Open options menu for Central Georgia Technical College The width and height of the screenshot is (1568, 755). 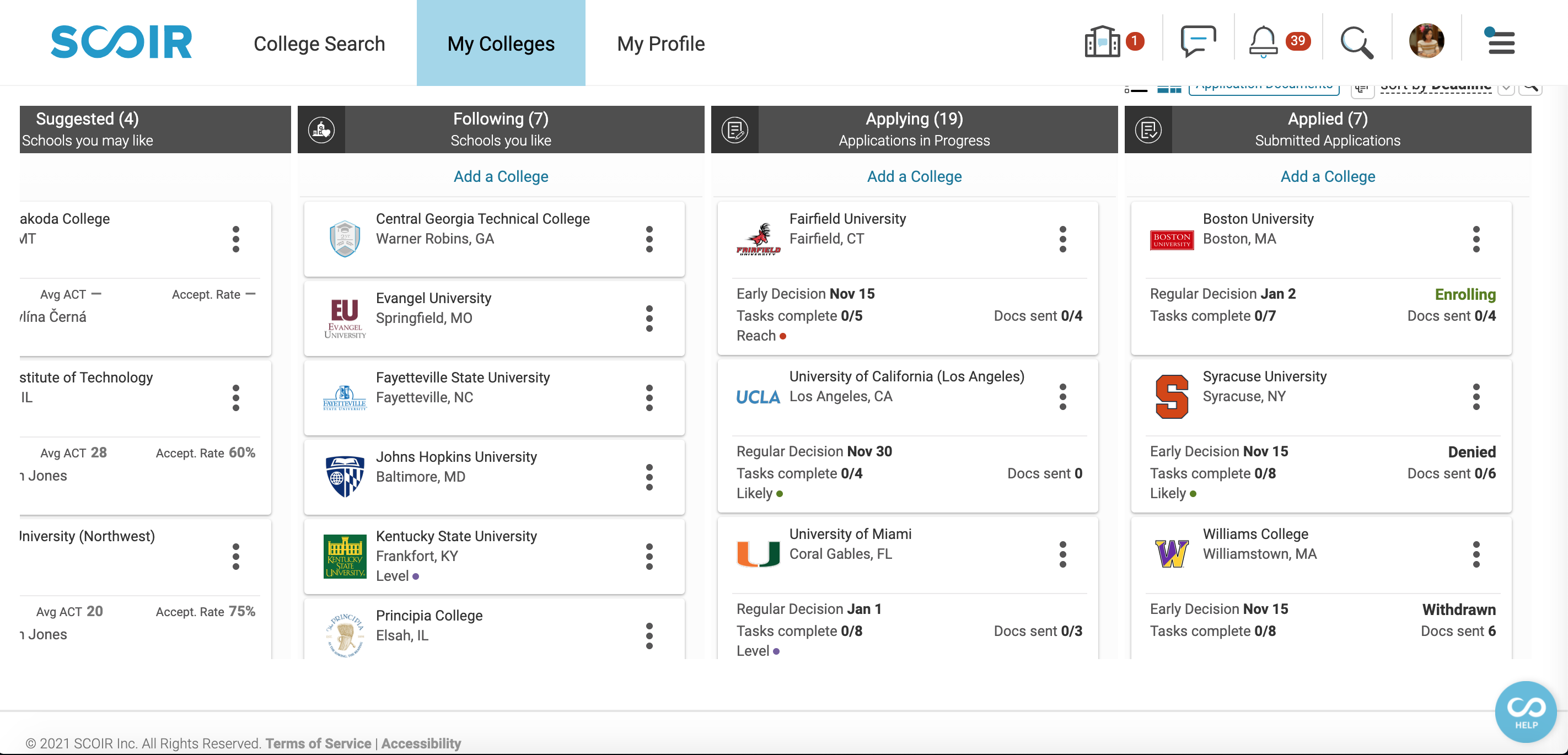click(x=649, y=239)
